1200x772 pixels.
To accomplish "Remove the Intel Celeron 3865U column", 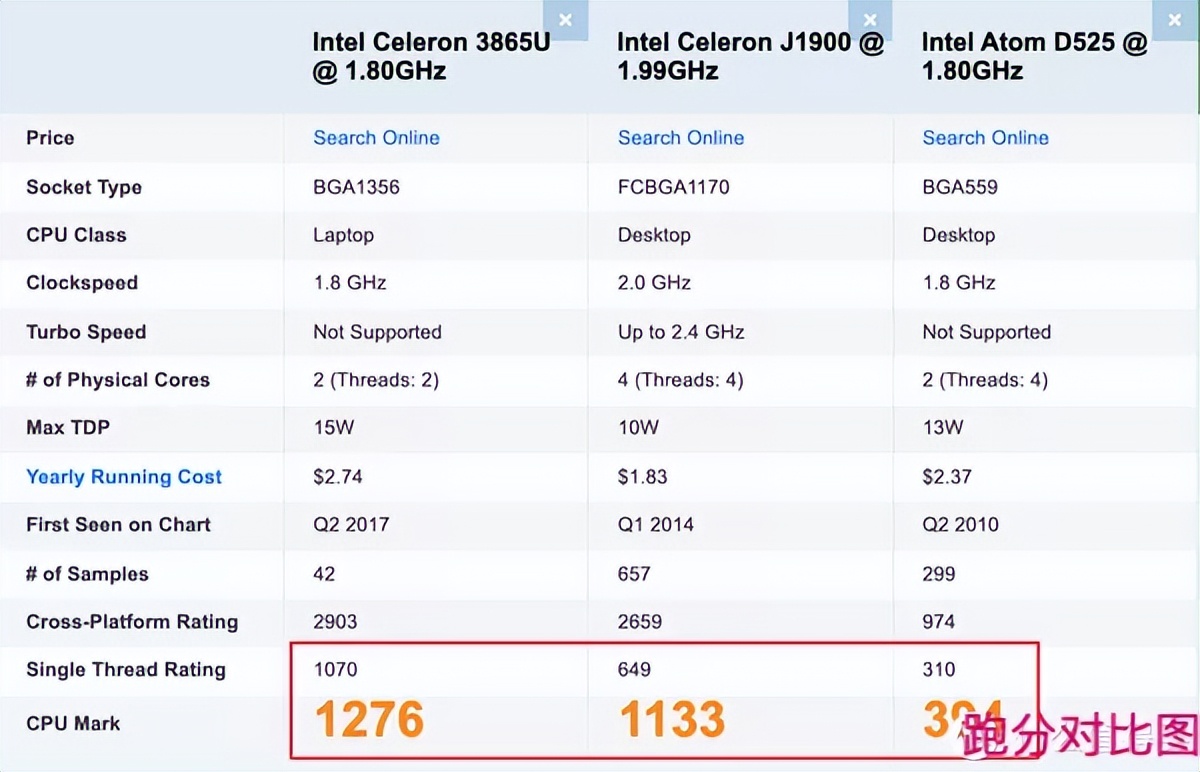I will [565, 20].
